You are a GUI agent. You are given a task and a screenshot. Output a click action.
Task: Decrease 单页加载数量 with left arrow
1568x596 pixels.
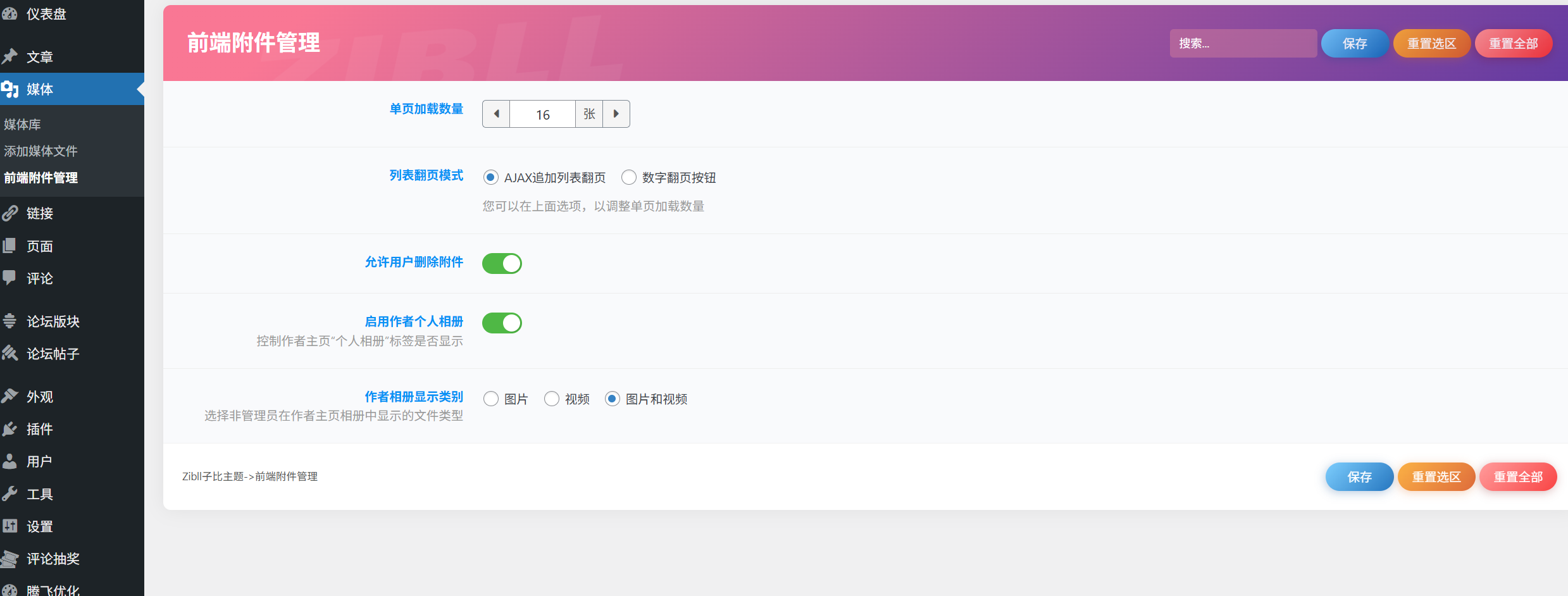496,114
